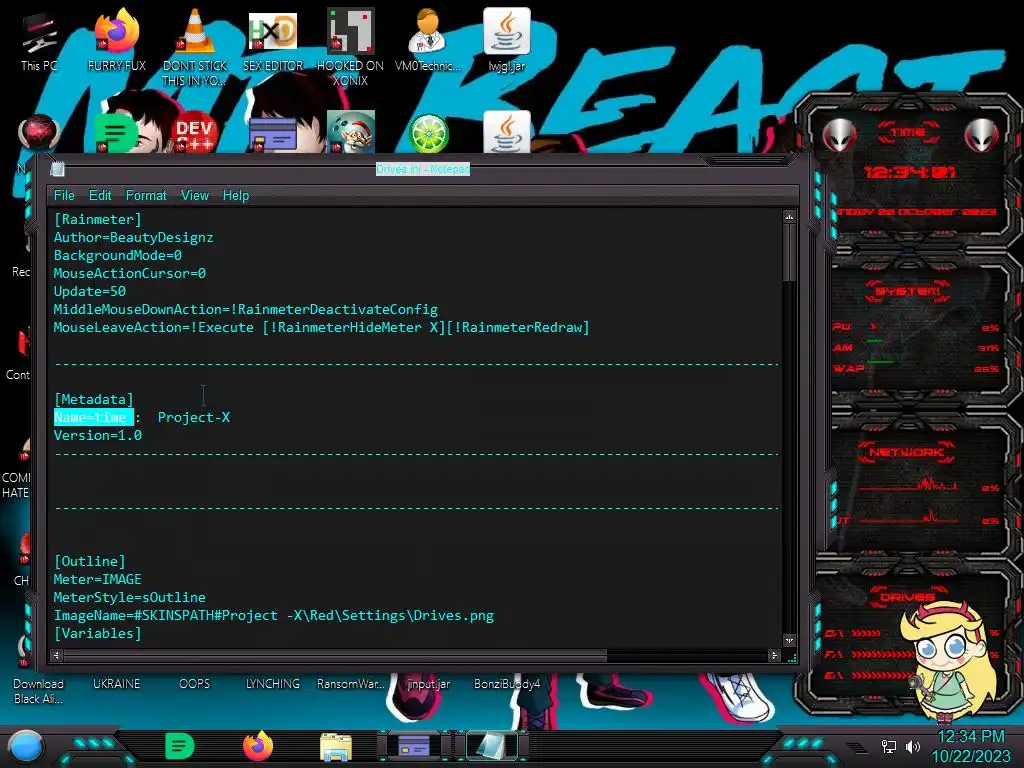
Task: Click the Star Butterfly desktop character
Action: (x=948, y=661)
